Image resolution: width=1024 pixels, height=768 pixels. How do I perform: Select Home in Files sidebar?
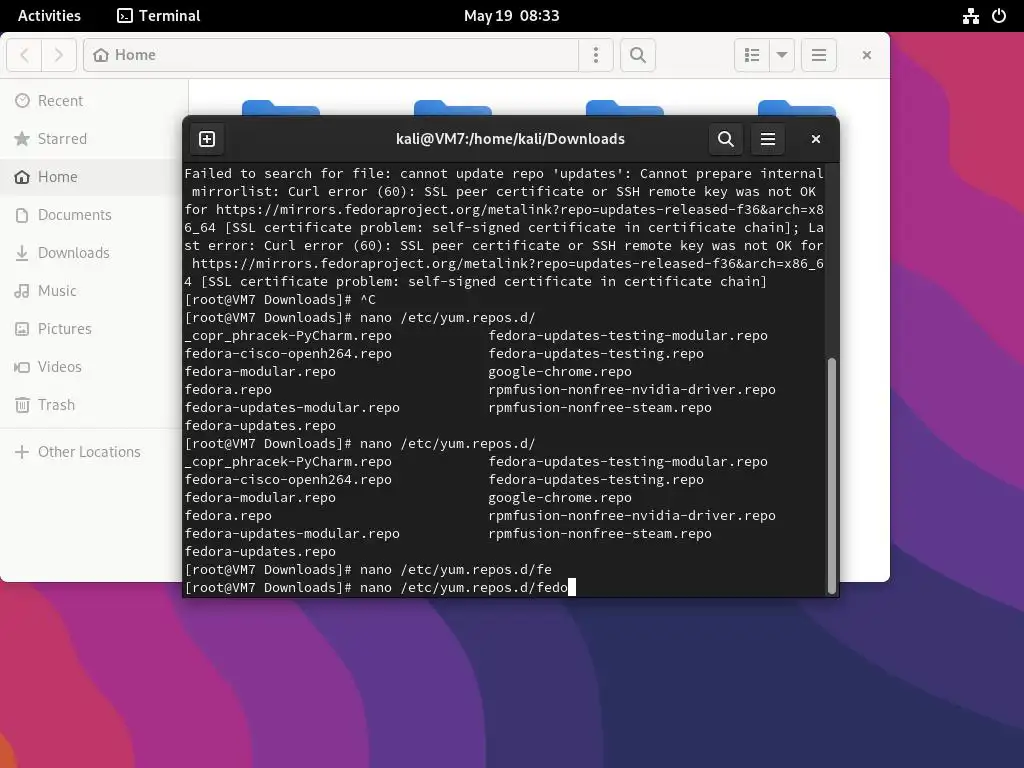tap(94, 176)
